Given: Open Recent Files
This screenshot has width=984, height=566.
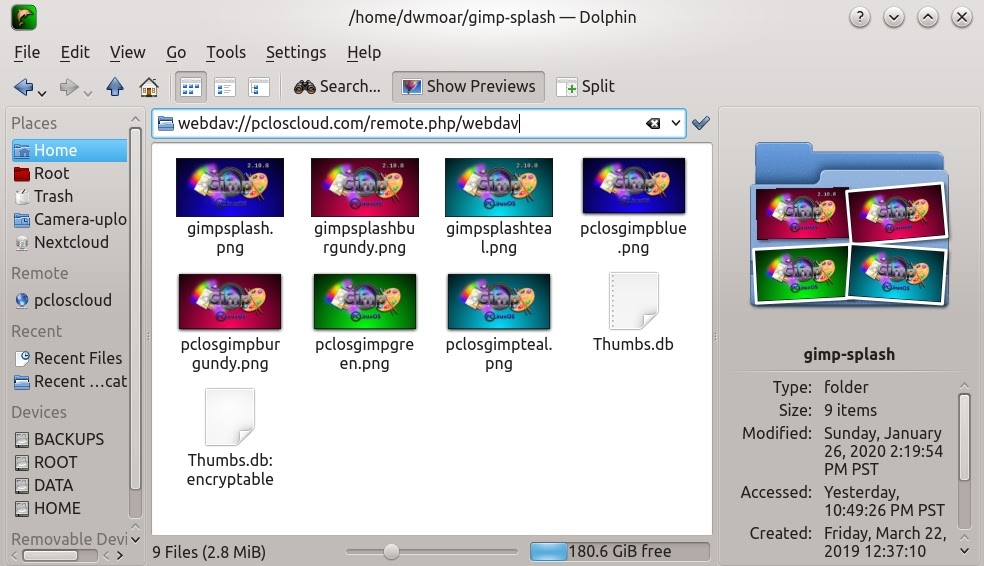Looking at the screenshot, I should (x=69, y=358).
